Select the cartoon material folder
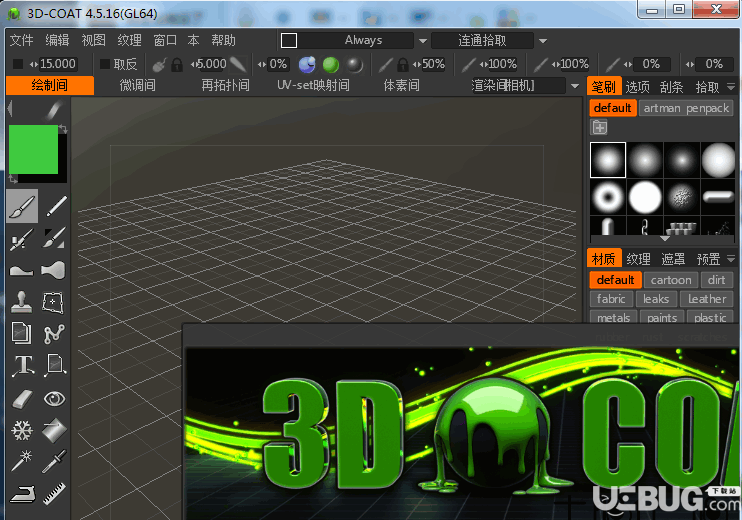This screenshot has width=742, height=520. coord(671,280)
